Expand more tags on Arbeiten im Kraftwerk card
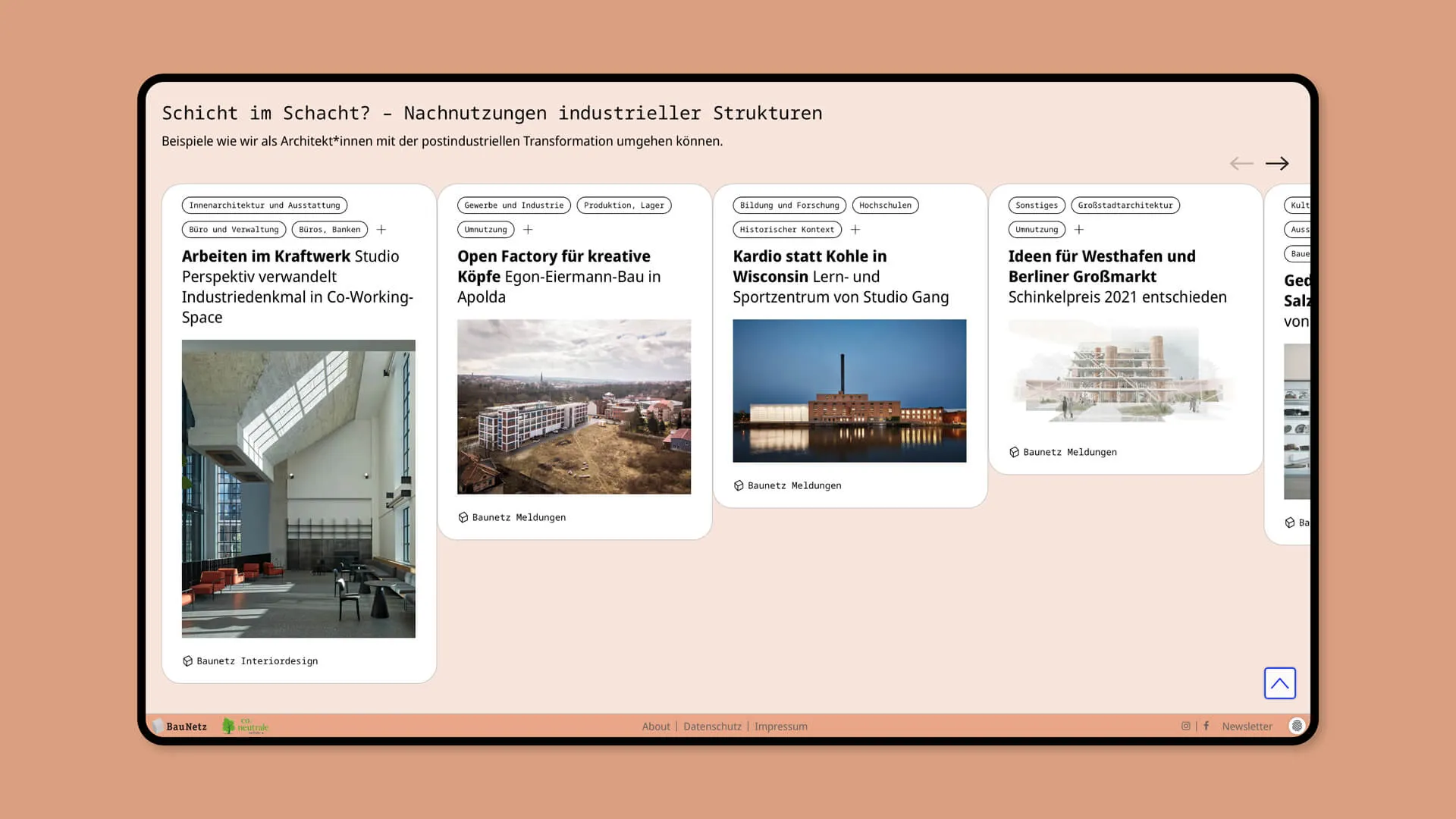 (381, 229)
